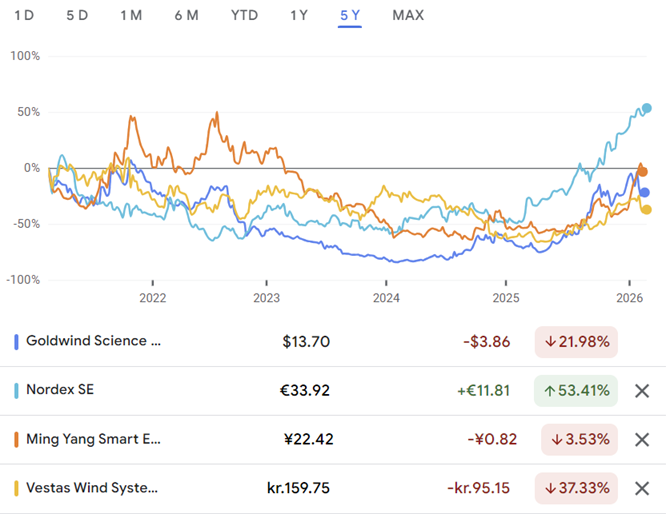This screenshot has height=514, width=666.
Task: Click the +€11.81 change value
Action: click(483, 391)
